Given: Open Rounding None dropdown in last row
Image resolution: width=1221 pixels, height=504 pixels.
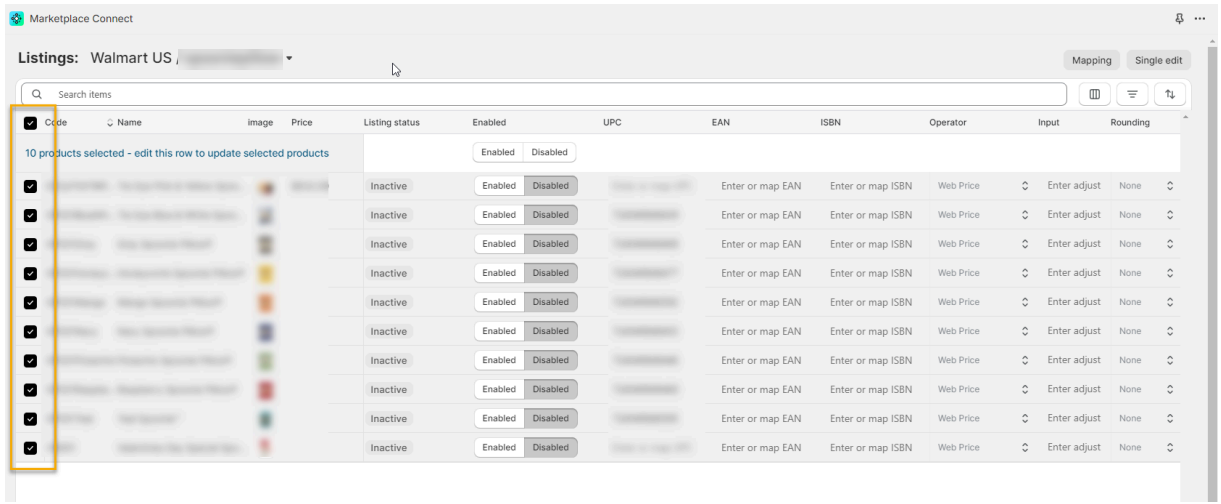Looking at the screenshot, I should (x=1146, y=447).
